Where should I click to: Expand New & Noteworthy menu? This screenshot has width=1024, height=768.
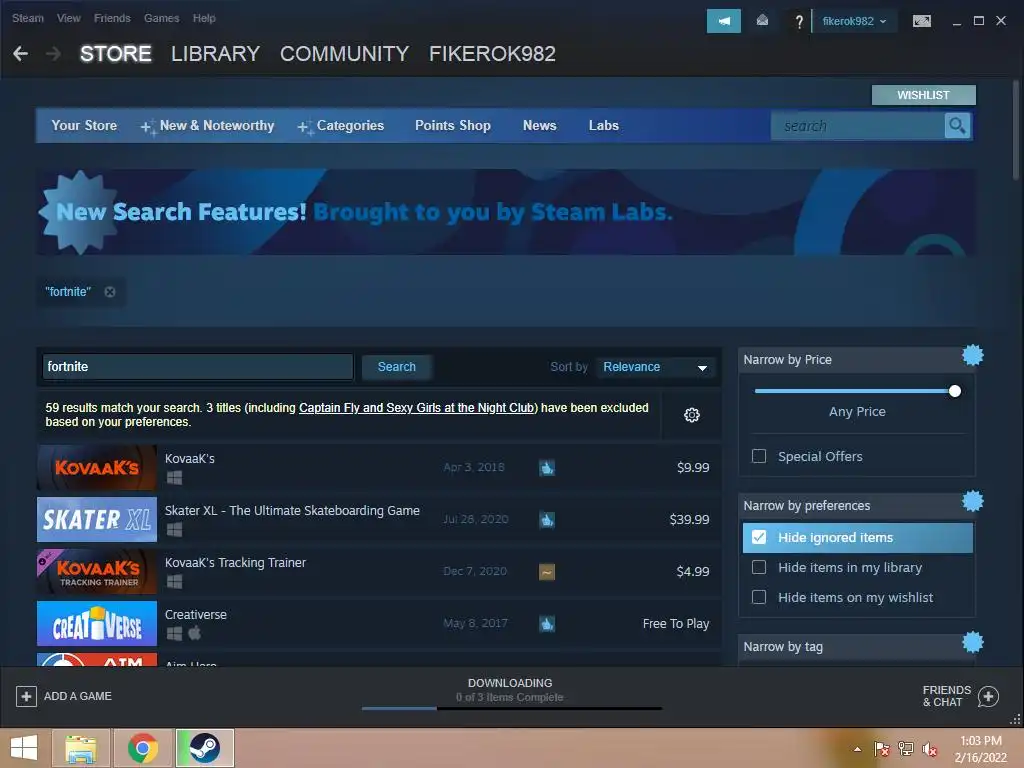[x=208, y=125]
